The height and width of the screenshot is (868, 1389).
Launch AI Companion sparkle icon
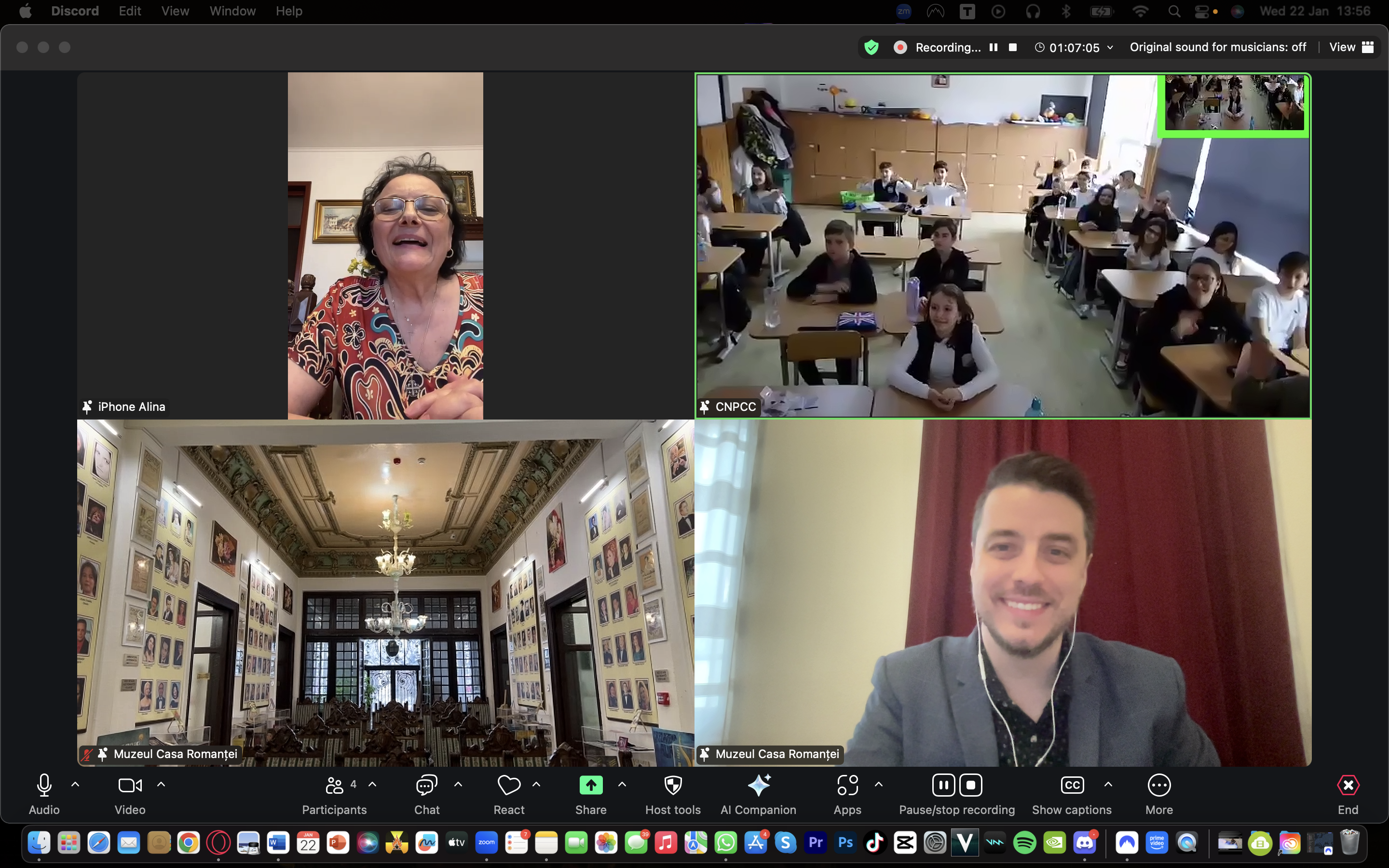click(x=758, y=786)
